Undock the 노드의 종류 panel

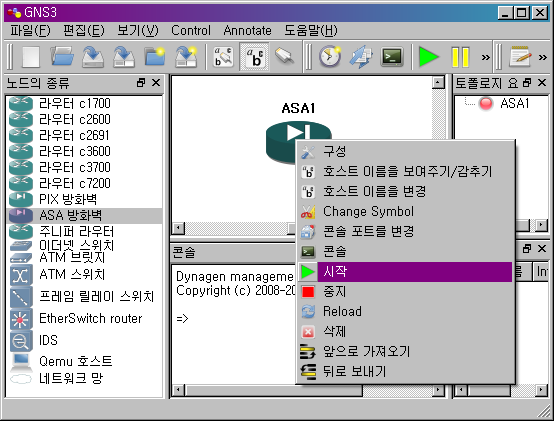point(141,83)
